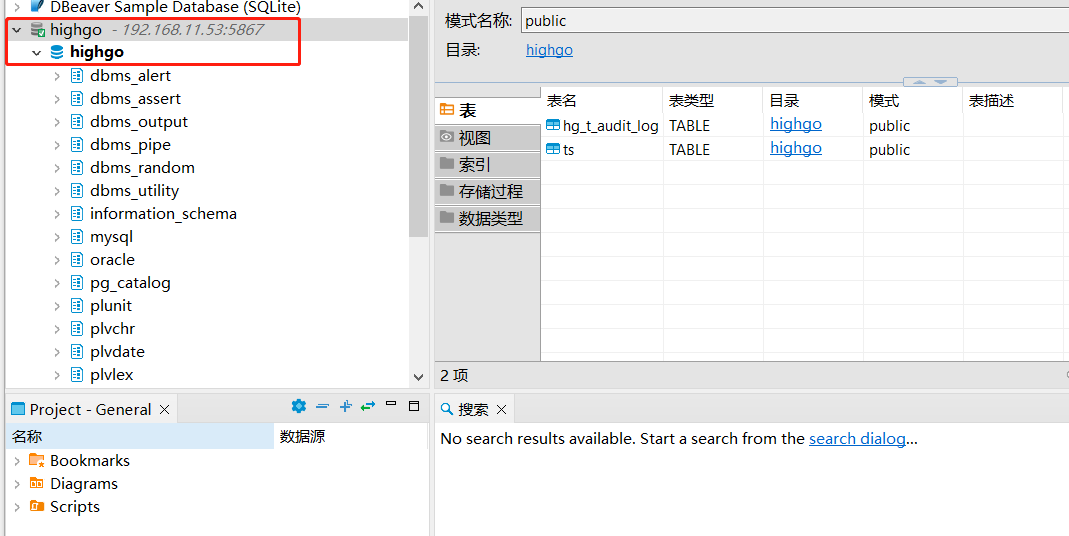The image size is (1069, 536).
Task: Select TABLE cell in hg_t_audit_log row
Action: (713, 125)
